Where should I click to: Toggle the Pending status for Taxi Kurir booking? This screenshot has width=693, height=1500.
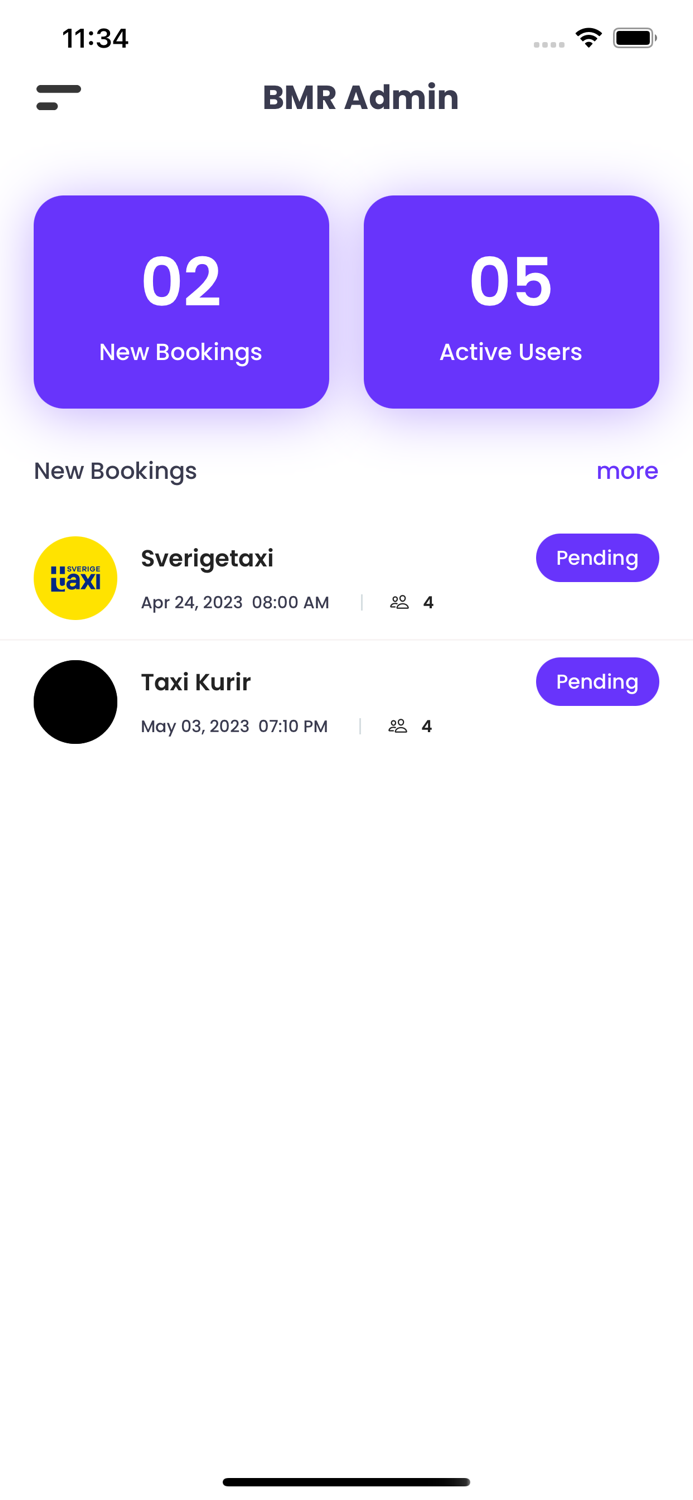point(597,681)
